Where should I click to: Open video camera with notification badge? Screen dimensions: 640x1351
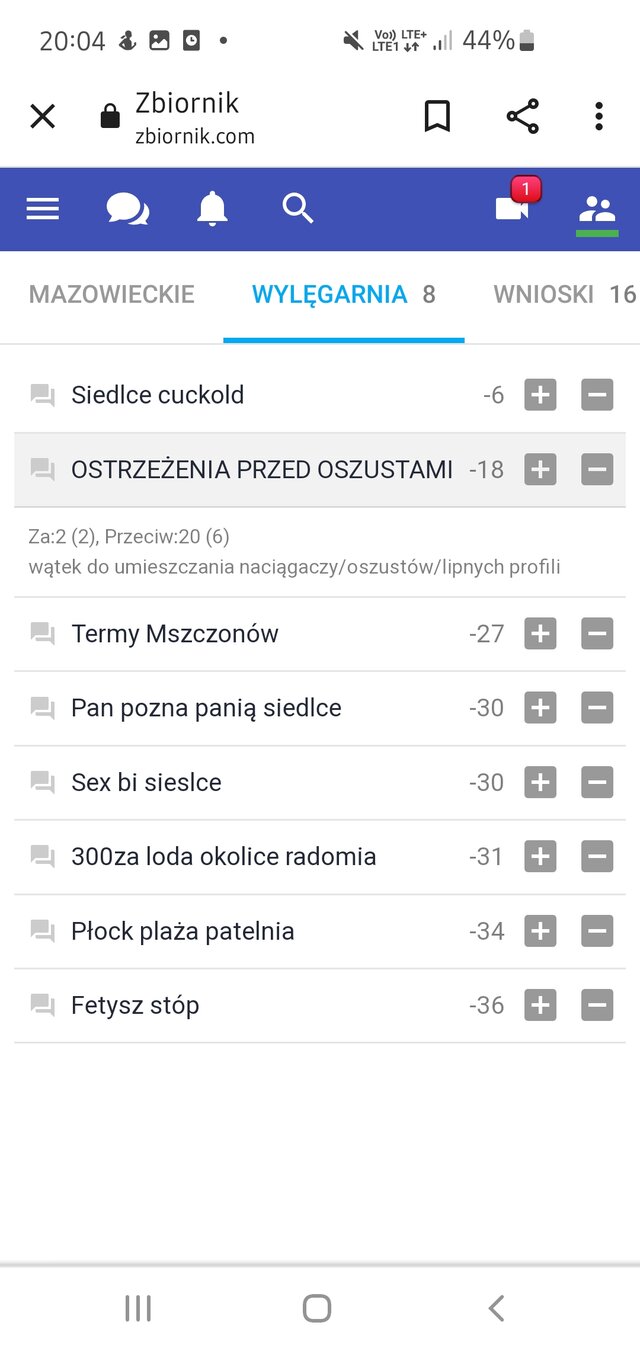tap(514, 207)
